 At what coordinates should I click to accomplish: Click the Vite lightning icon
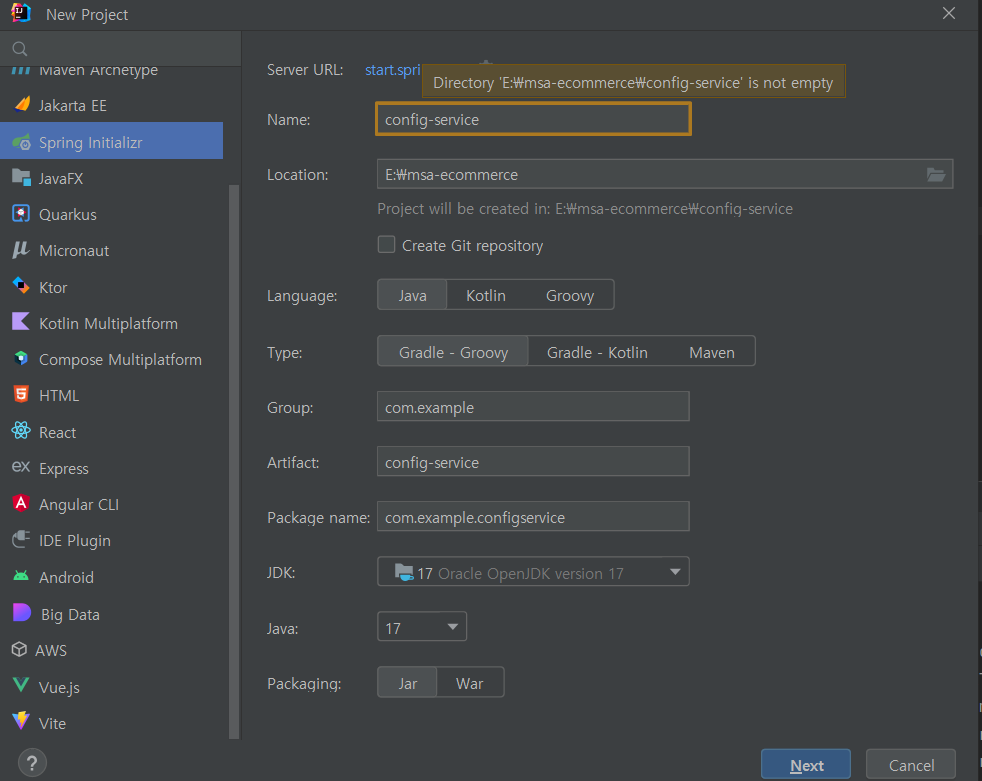pos(21,722)
